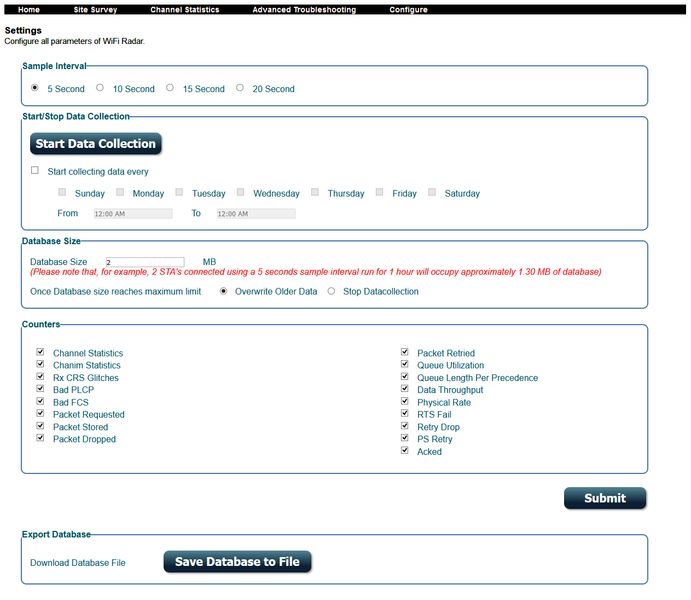Toggle Bad FCS counter
The width and height of the screenshot is (691, 600).
point(40,401)
